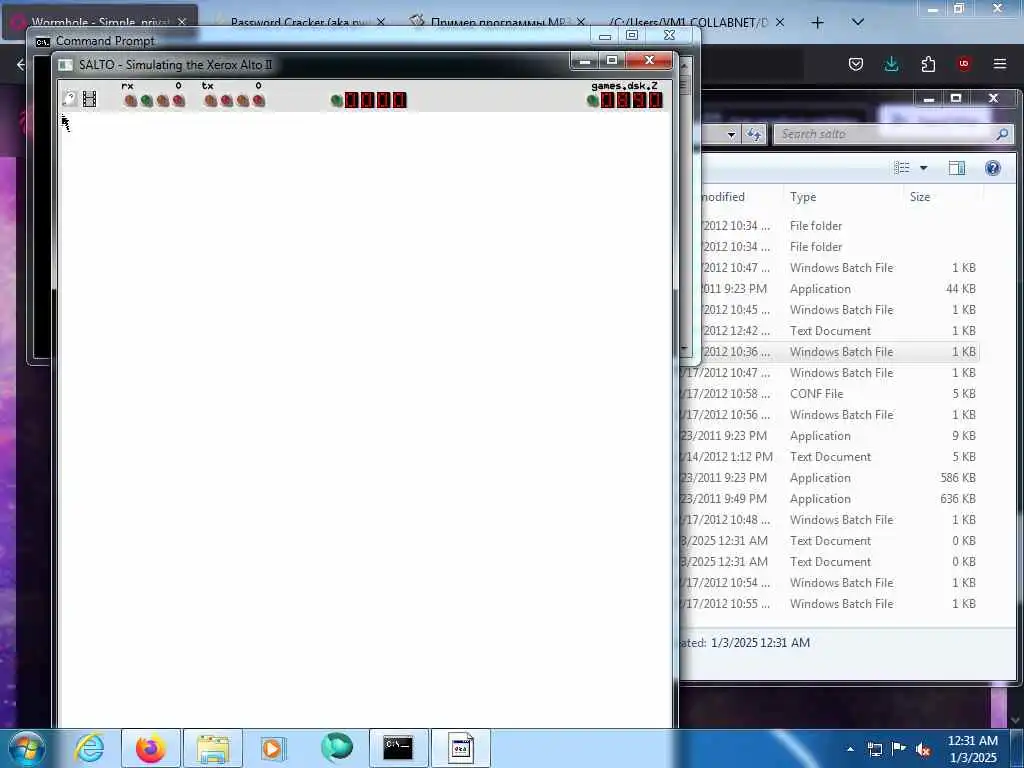Click the first tx LED indicator
The width and height of the screenshot is (1024, 768).
point(210,101)
